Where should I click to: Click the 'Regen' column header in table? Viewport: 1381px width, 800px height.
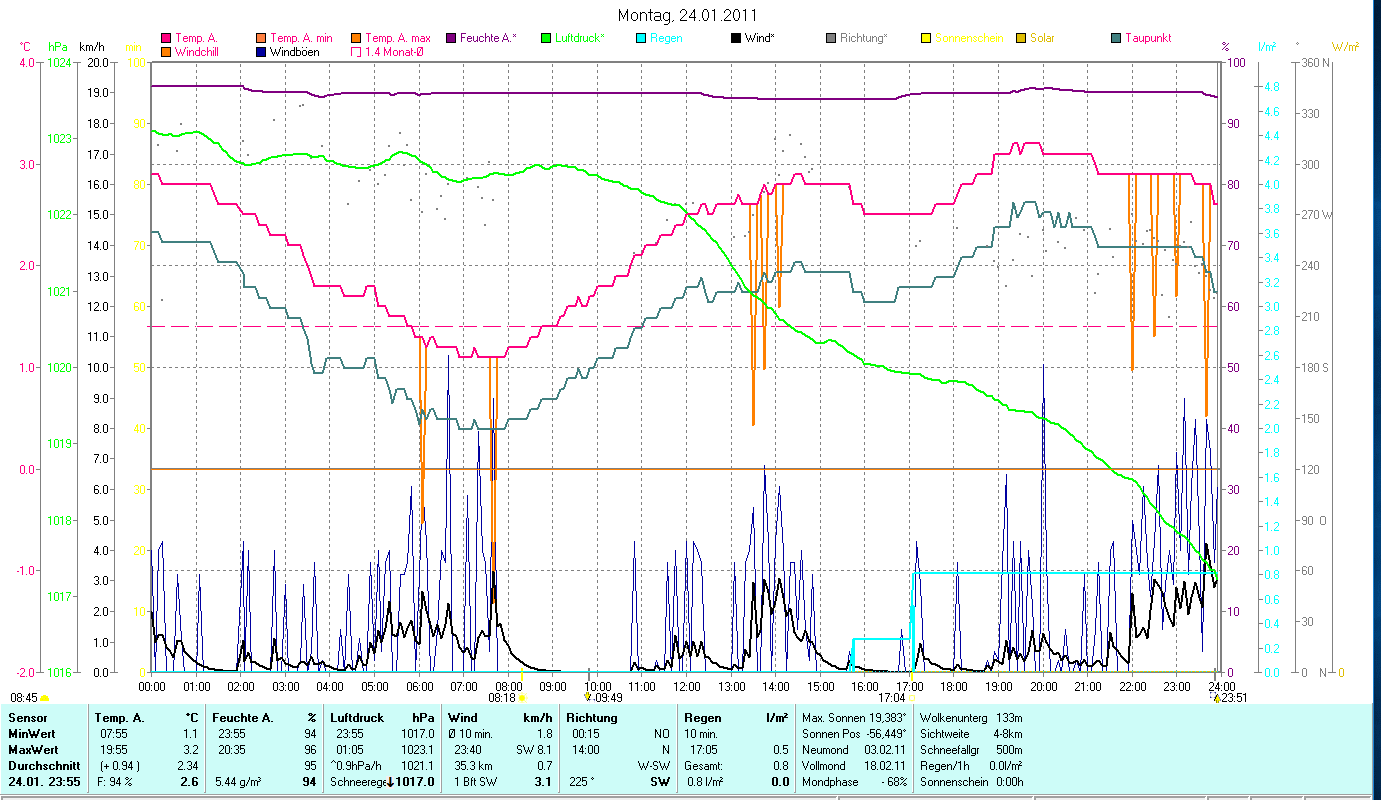703,718
